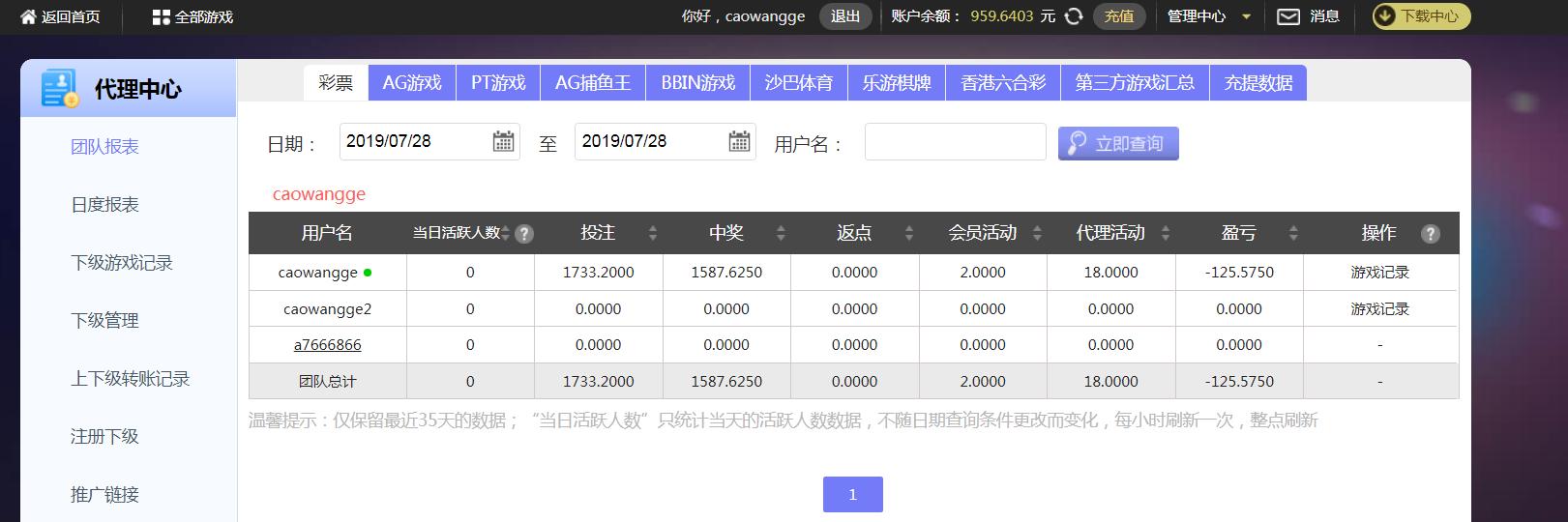
Task: Click help icon next to 当日活跃人数
Action: coord(524,234)
